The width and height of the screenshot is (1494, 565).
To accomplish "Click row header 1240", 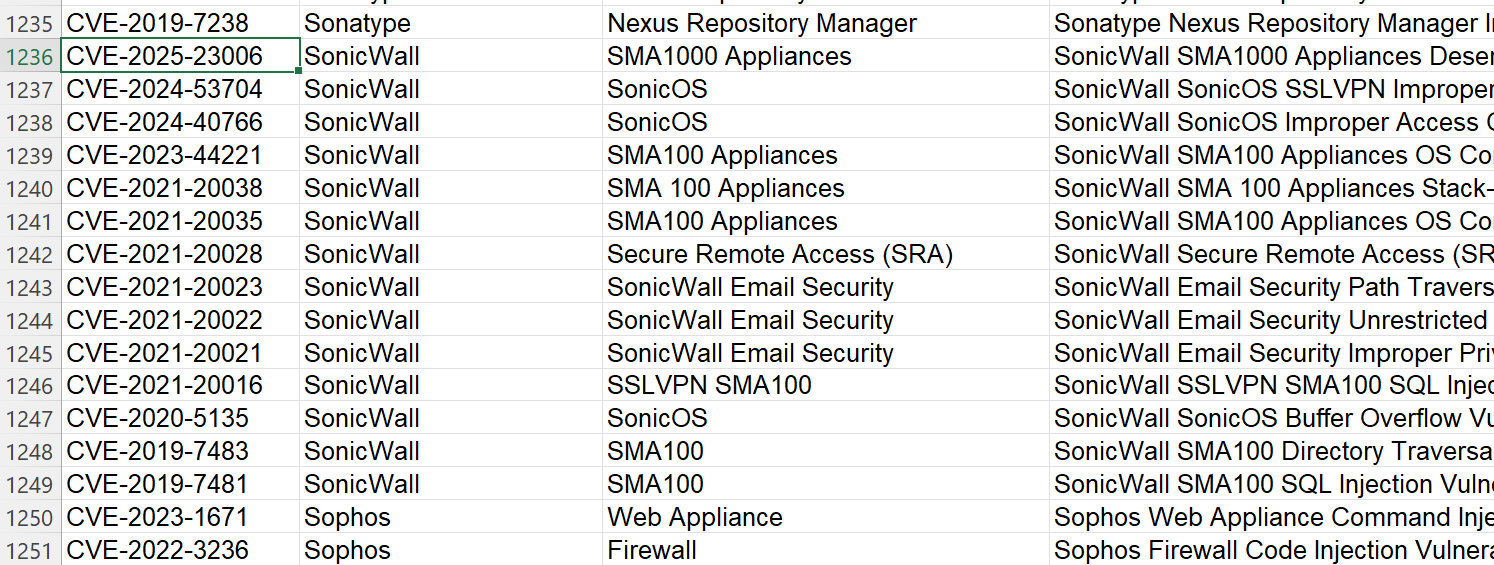I will coord(29,188).
